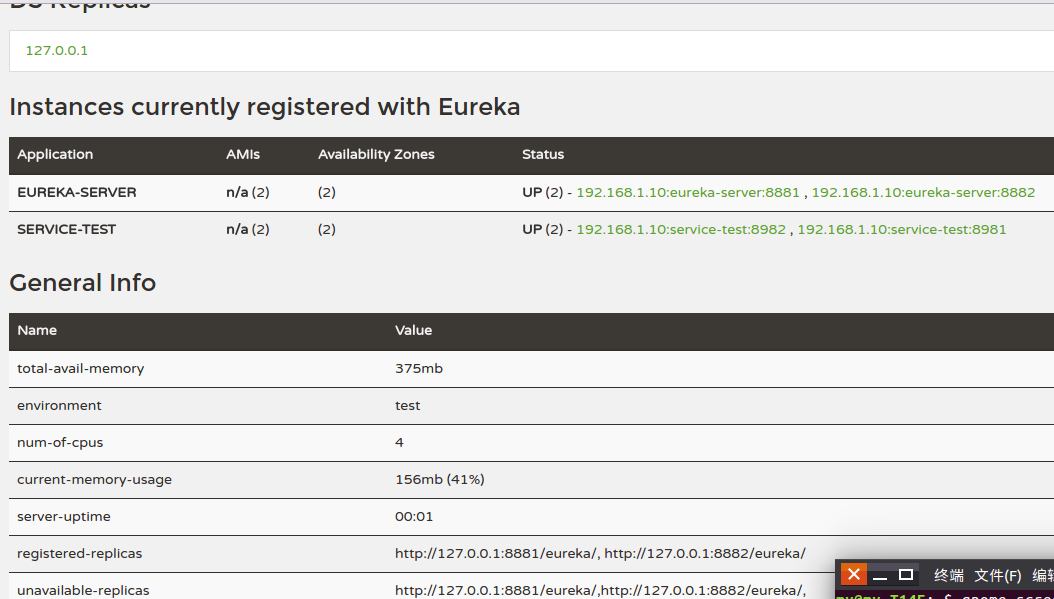
Task: Select the 'test' environment value
Action: (x=407, y=405)
